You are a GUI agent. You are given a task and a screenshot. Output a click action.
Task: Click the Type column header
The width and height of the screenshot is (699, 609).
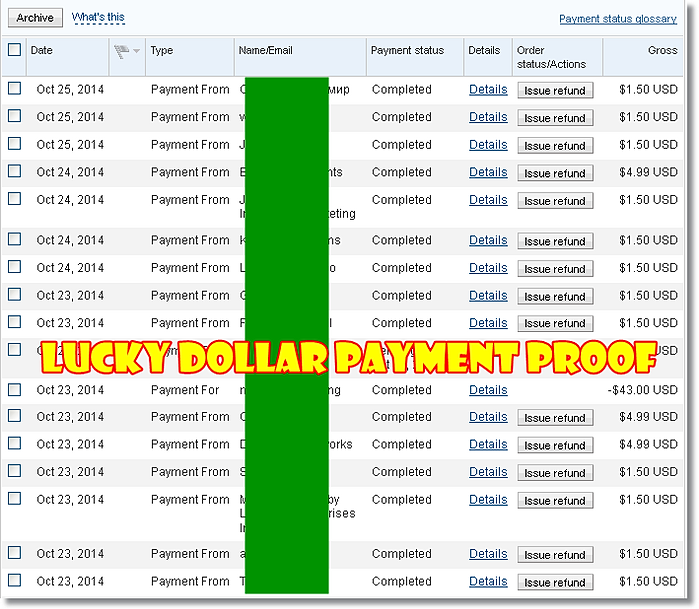tap(161, 50)
